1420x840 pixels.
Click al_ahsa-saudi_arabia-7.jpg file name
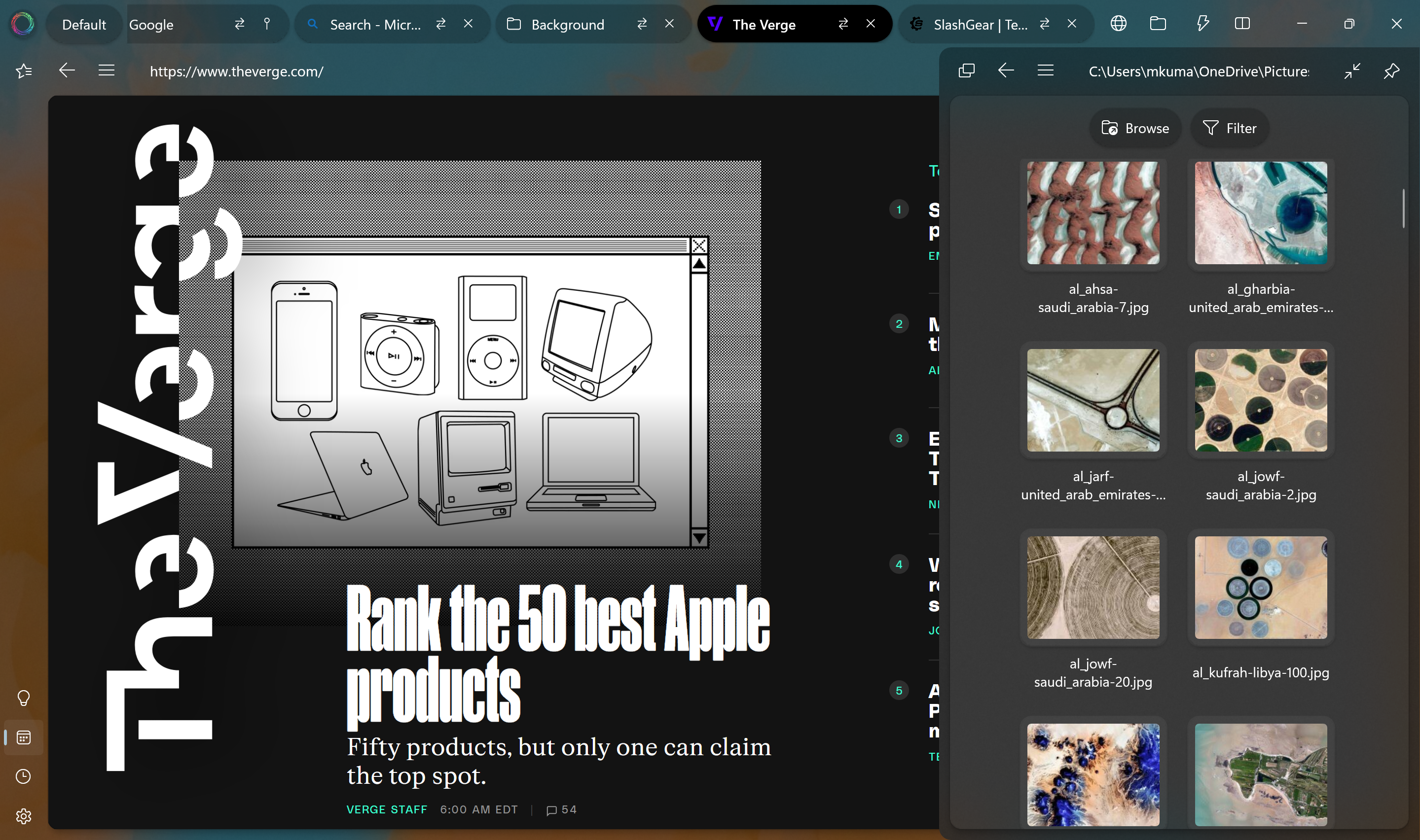(1092, 298)
